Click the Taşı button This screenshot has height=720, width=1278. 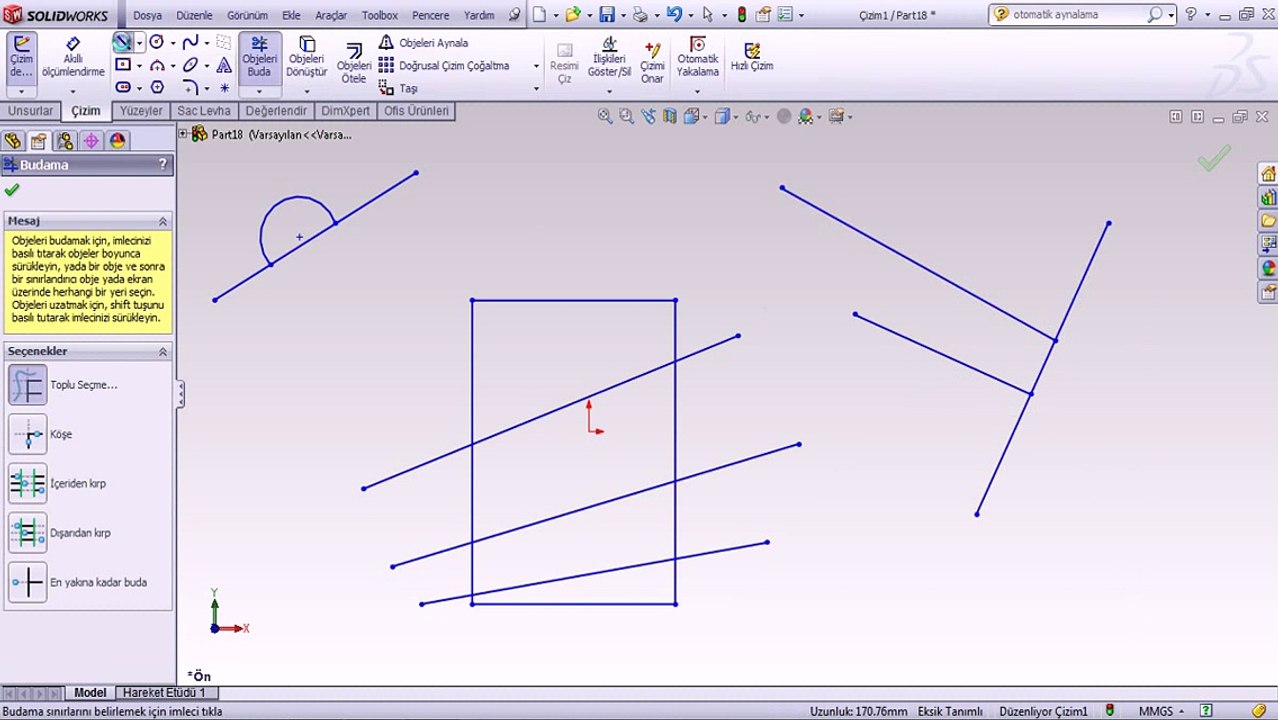tap(398, 88)
